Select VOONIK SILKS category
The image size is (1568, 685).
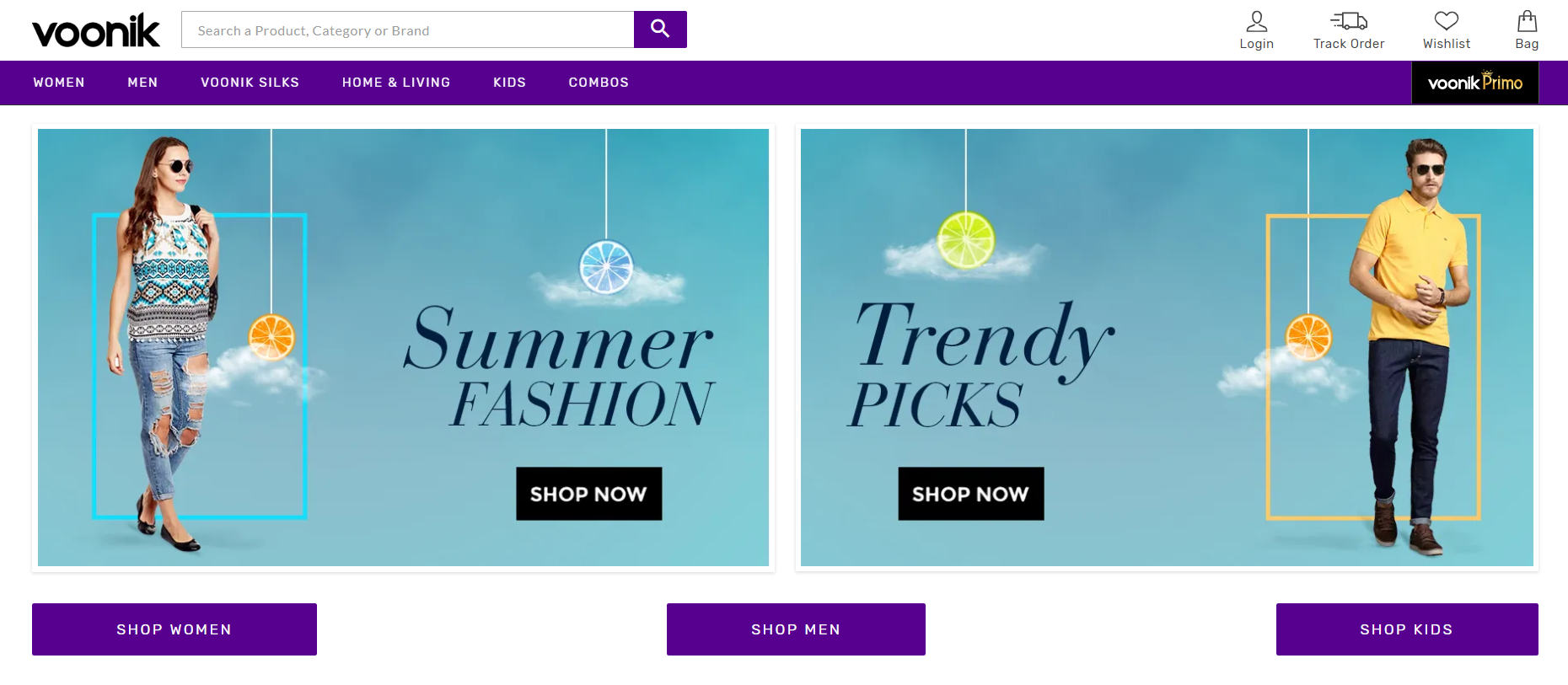(x=250, y=83)
